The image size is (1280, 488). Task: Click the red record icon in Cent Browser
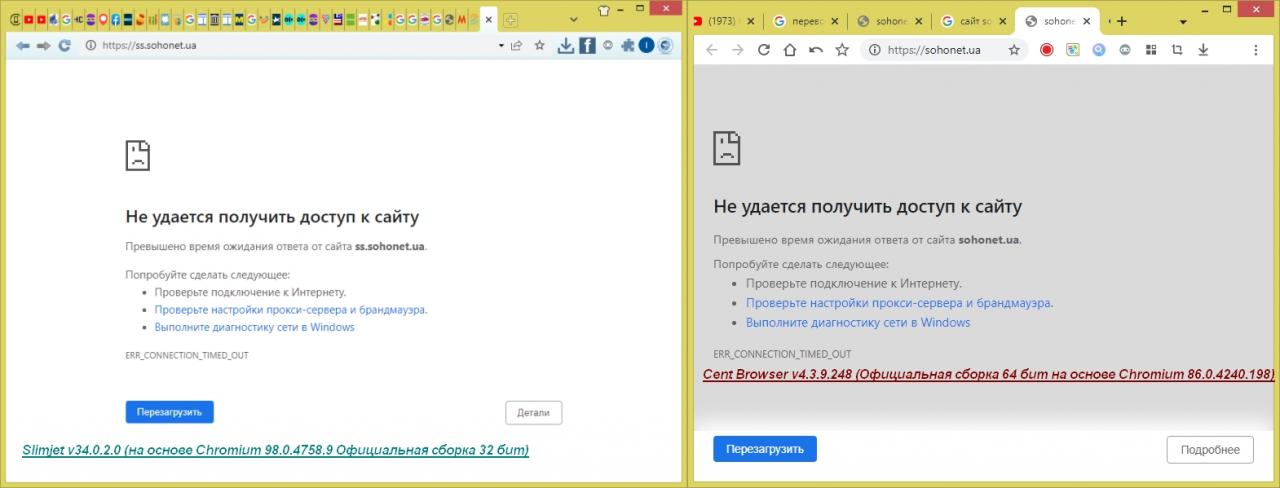(1047, 50)
